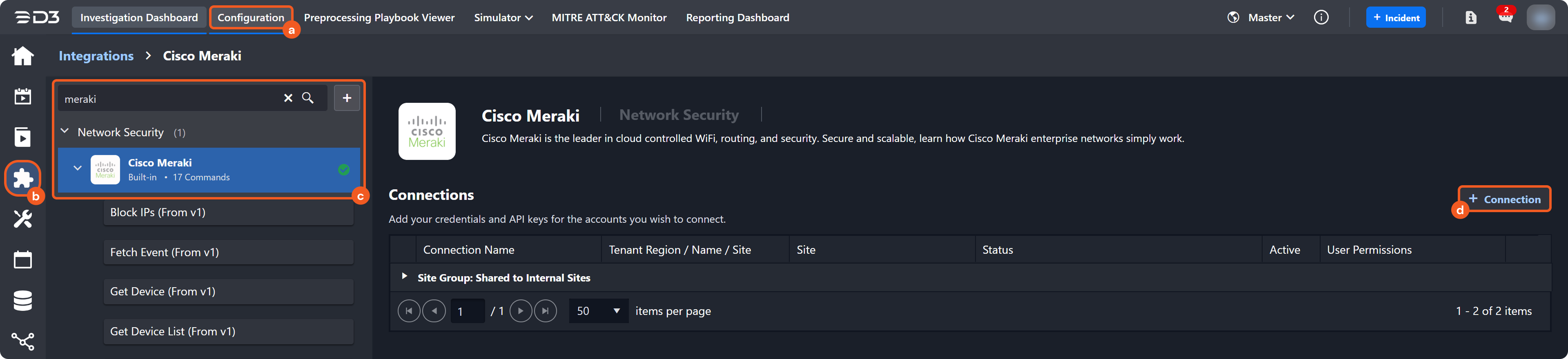1568x359 pixels.
Task: Open the information circle icon
Action: click(1321, 18)
